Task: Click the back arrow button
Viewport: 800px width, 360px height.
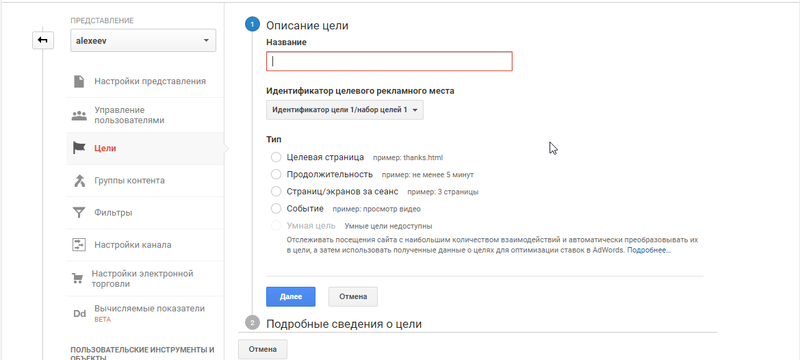Action: click(43, 40)
